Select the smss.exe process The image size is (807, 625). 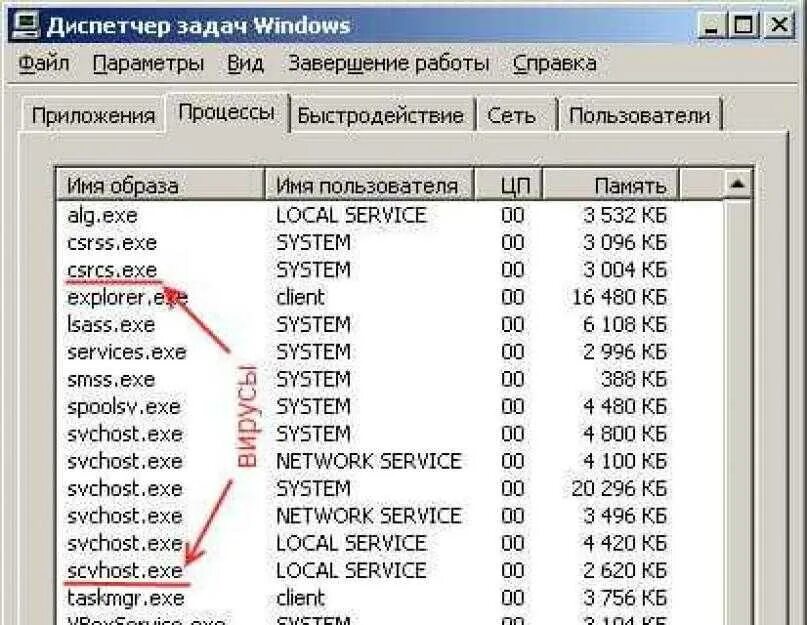(x=111, y=379)
